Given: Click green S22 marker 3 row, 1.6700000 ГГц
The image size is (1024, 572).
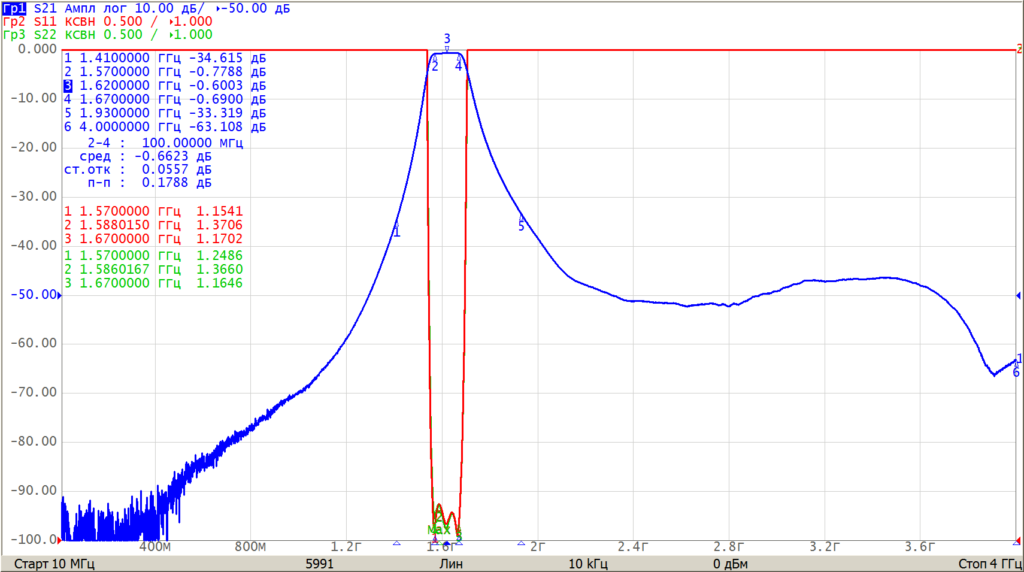Looking at the screenshot, I should [153, 283].
